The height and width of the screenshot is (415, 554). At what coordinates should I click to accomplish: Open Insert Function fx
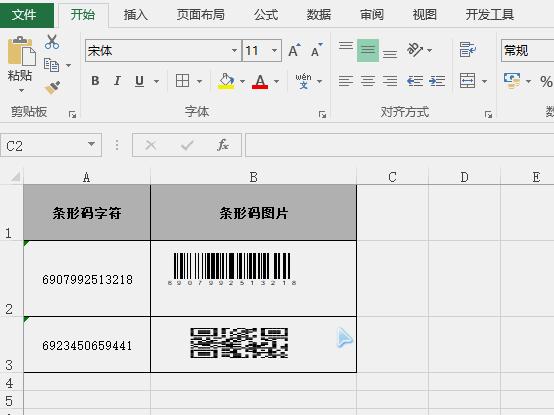tap(223, 145)
